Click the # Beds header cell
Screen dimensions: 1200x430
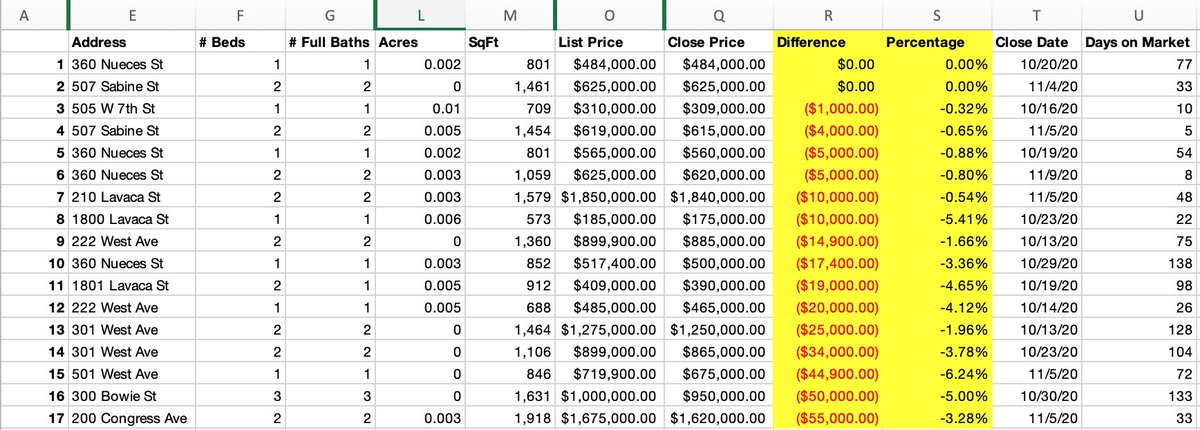(x=241, y=42)
